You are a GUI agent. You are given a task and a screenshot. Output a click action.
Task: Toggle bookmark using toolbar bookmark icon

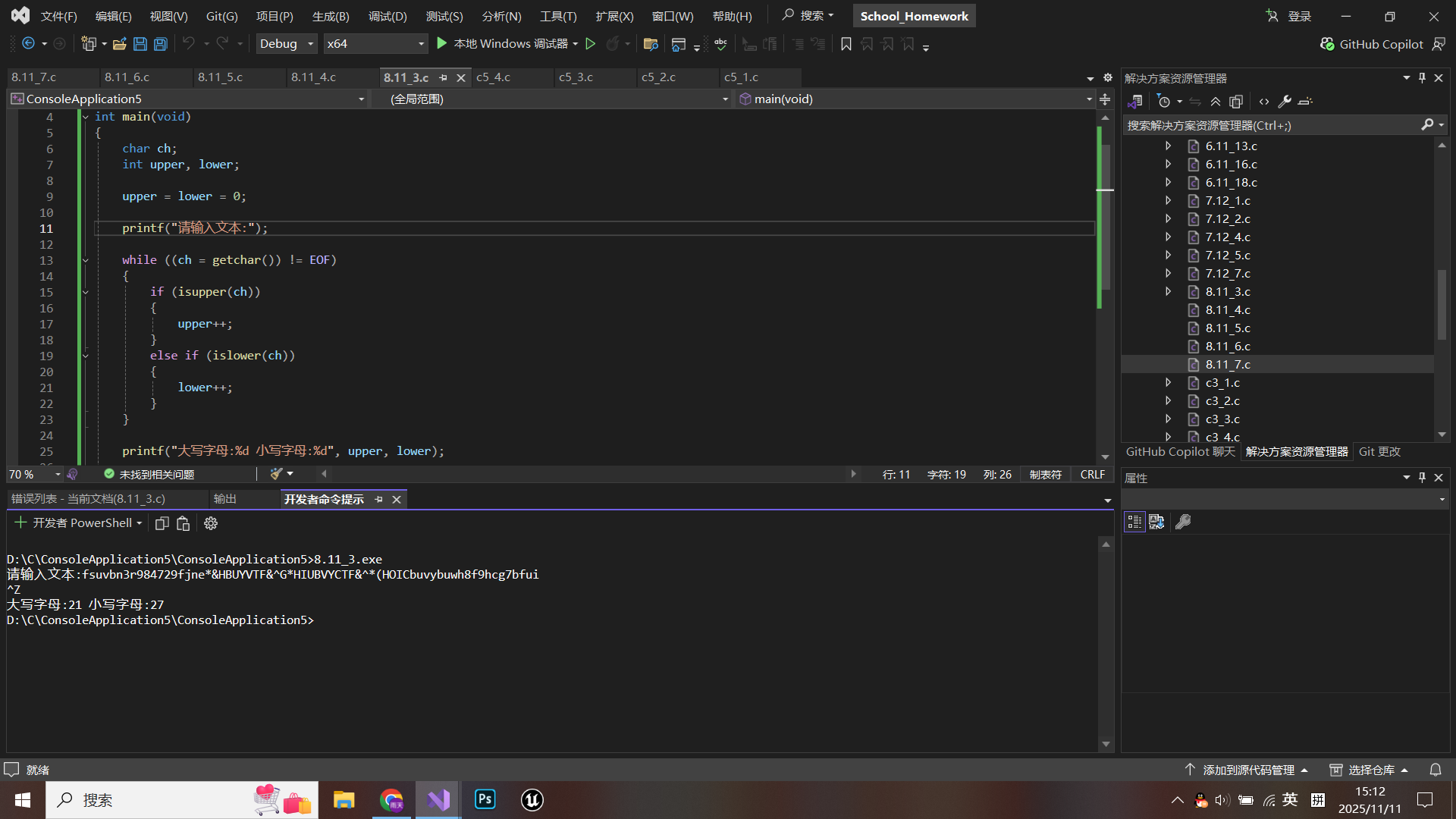click(x=846, y=44)
